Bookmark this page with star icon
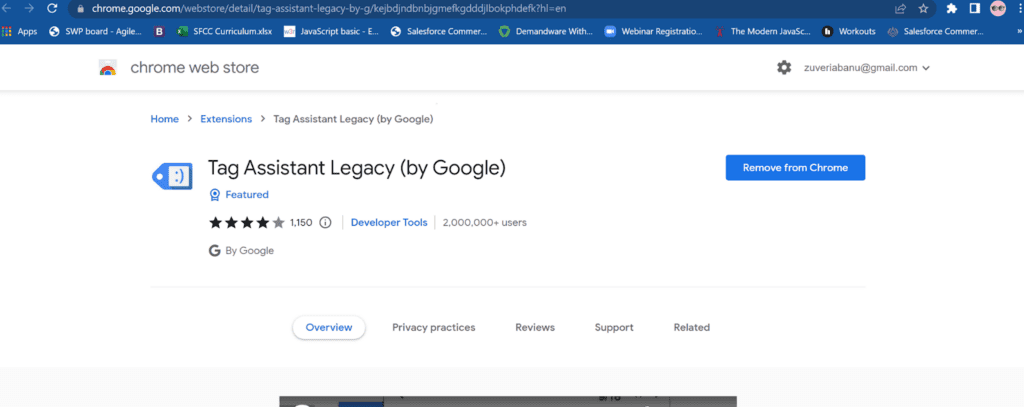The image size is (1024, 407). pos(923,8)
